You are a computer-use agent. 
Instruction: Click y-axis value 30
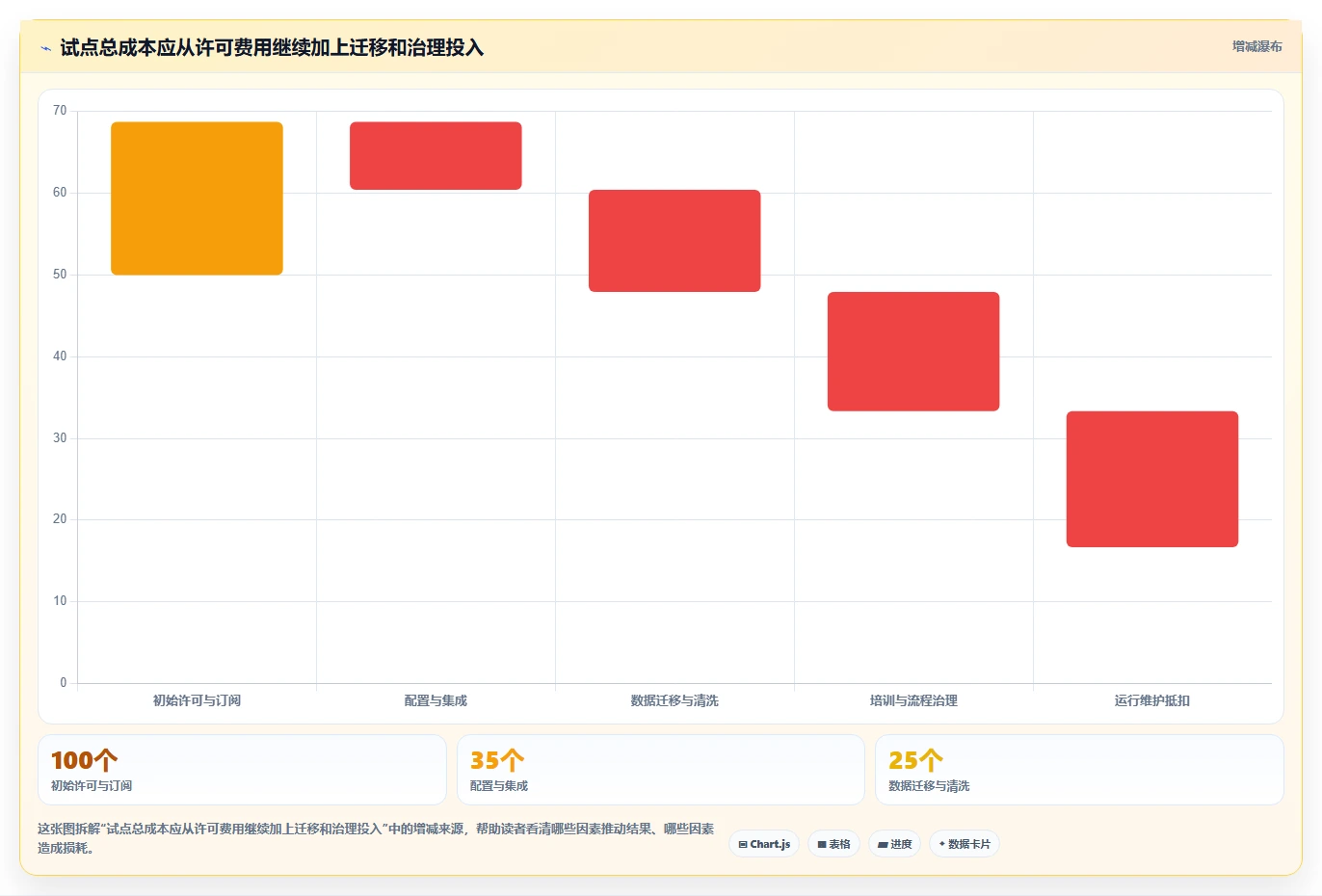click(x=60, y=438)
